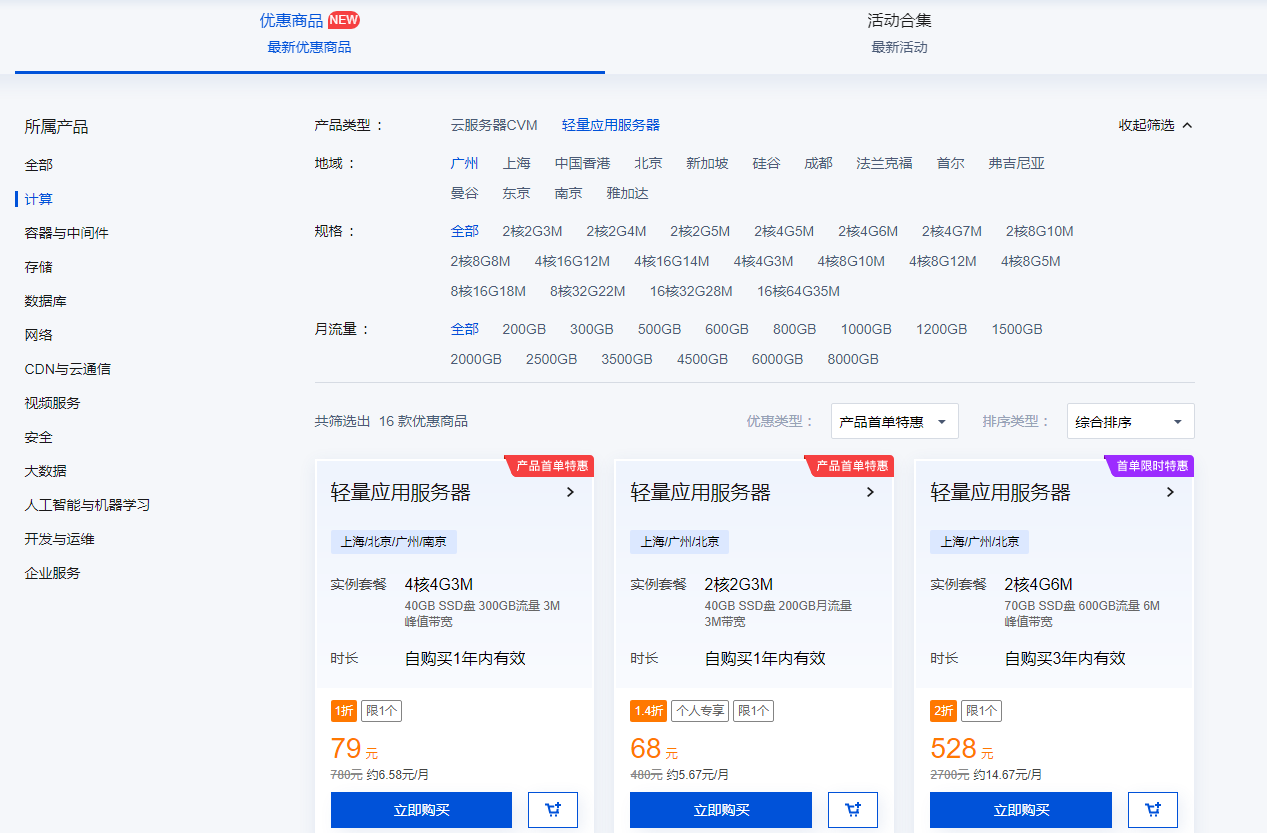Open the 排序类型 dropdown

[x=1130, y=422]
